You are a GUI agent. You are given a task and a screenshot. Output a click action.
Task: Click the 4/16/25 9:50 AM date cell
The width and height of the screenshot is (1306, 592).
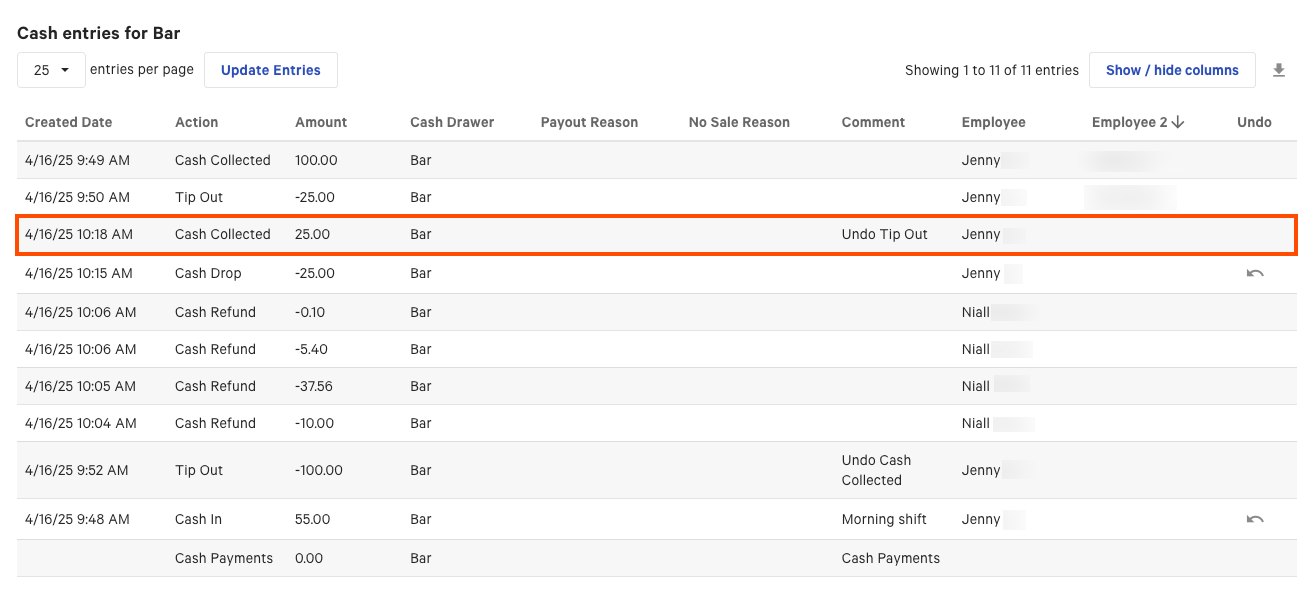click(77, 197)
